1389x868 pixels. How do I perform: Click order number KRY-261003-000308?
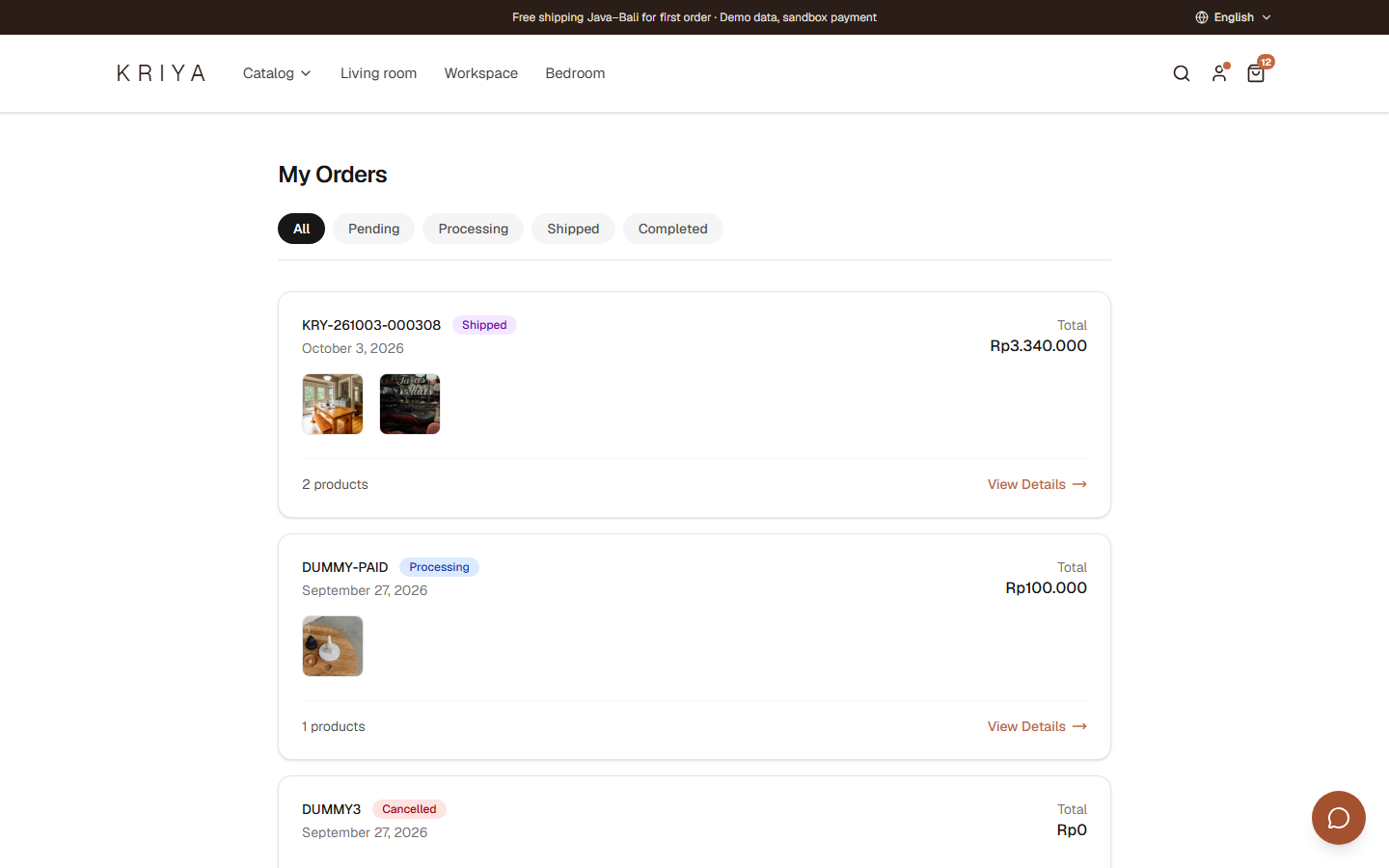click(x=371, y=325)
